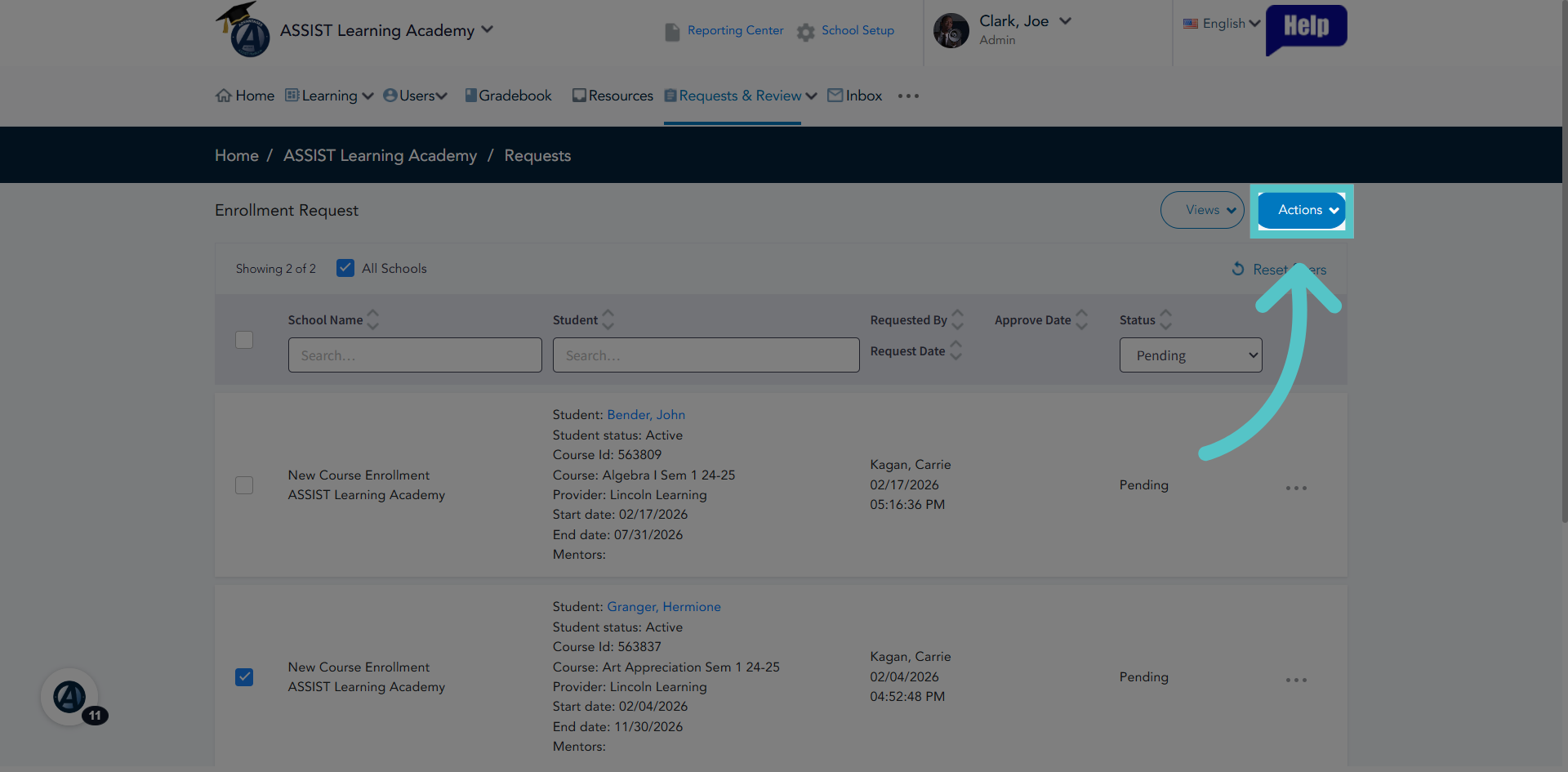Click the Joe Clark profile avatar
Viewport: 1568px width, 772px height.
[x=951, y=30]
